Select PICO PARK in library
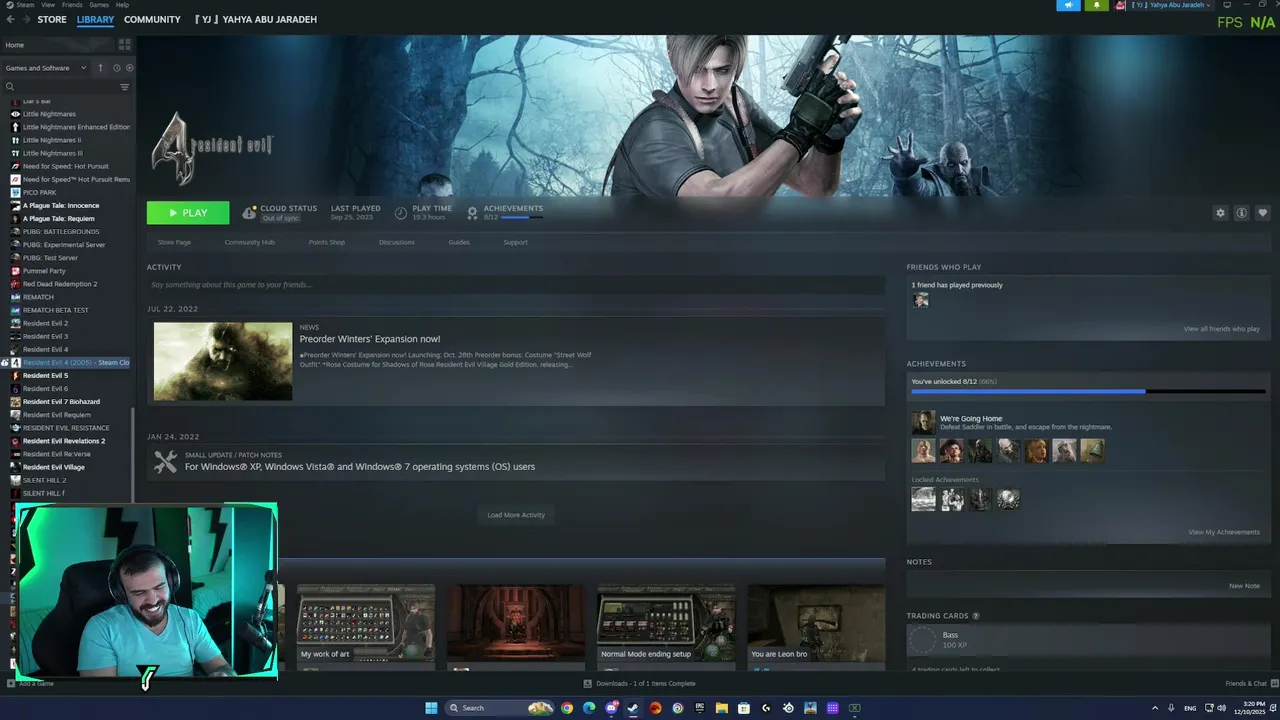 pos(40,192)
